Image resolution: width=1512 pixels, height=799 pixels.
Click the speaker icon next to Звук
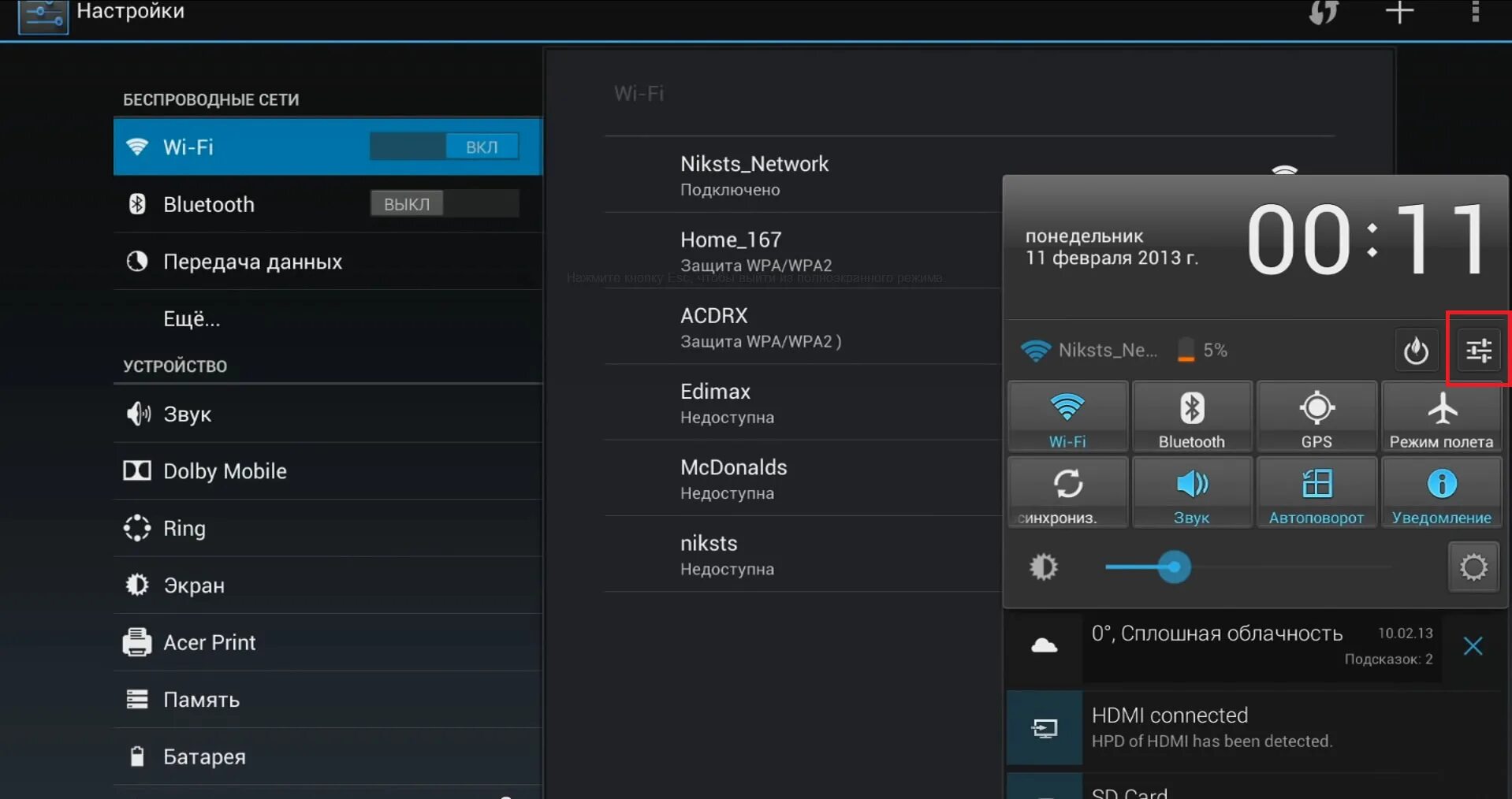[x=138, y=414]
